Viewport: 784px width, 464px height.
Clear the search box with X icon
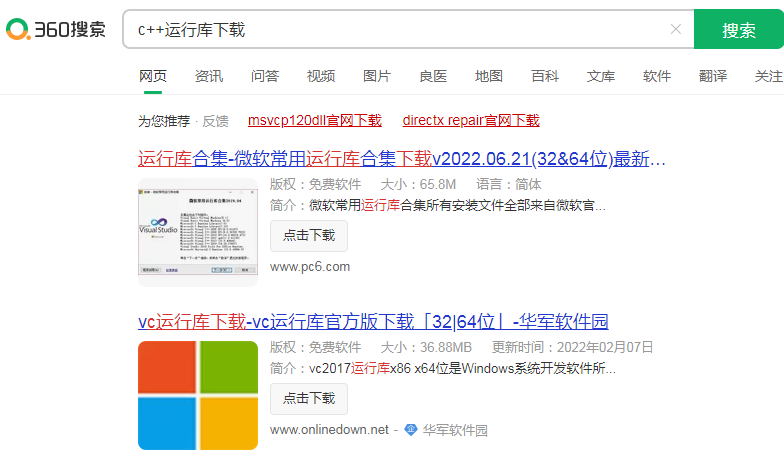[x=676, y=29]
